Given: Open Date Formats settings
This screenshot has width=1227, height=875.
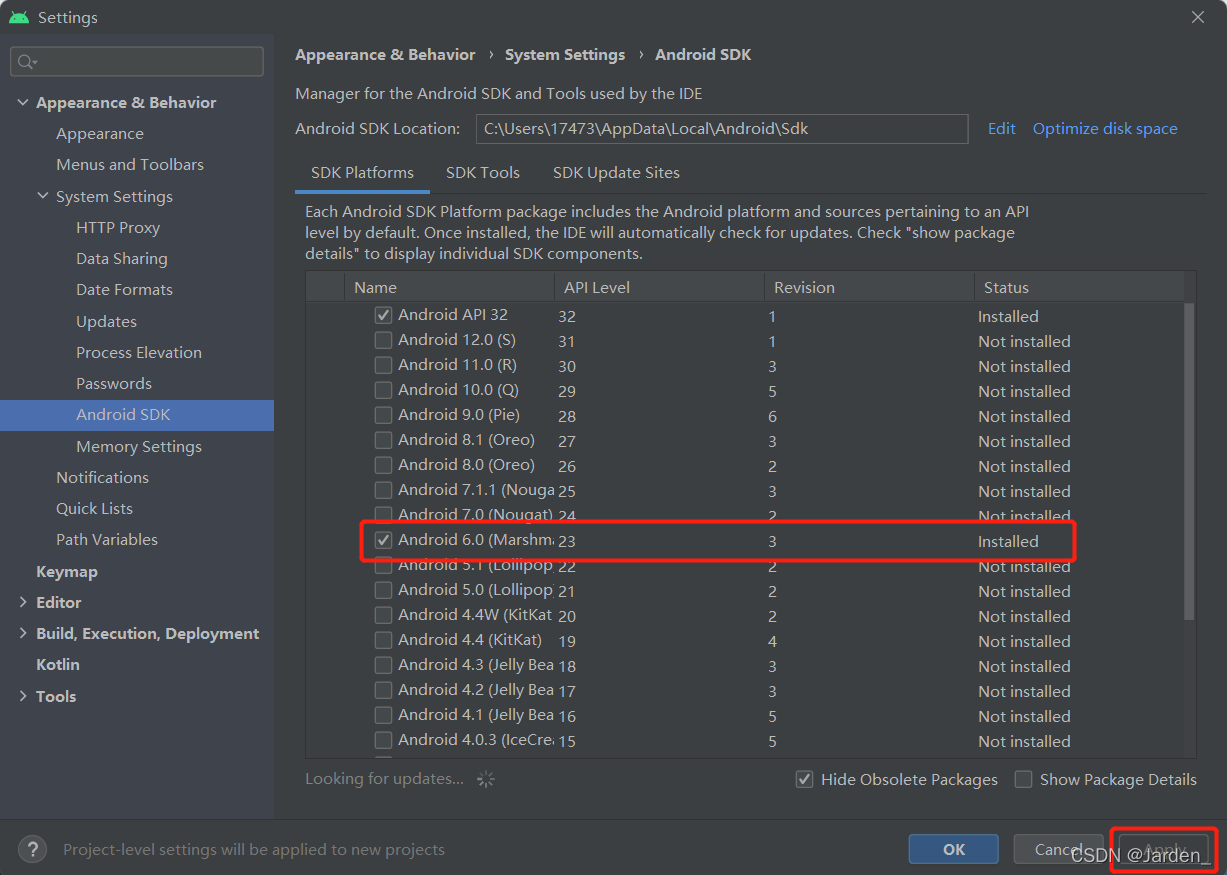Looking at the screenshot, I should (x=124, y=289).
